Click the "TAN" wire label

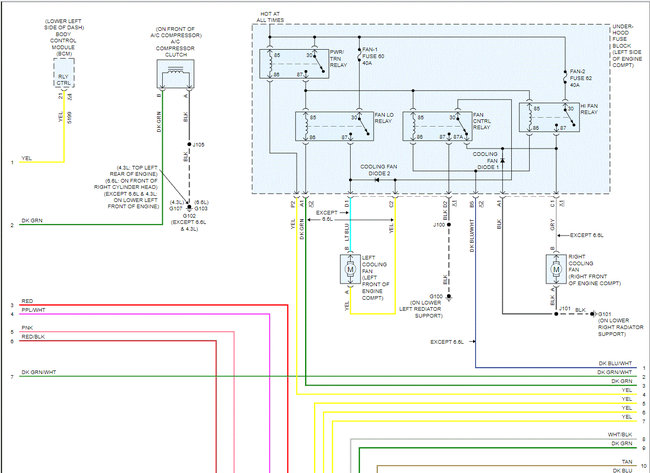[627, 461]
